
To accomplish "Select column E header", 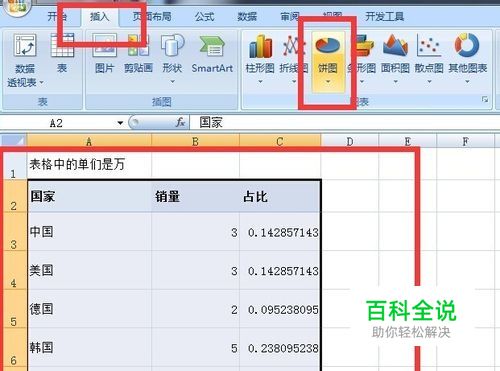I will pyautogui.click(x=408, y=141).
